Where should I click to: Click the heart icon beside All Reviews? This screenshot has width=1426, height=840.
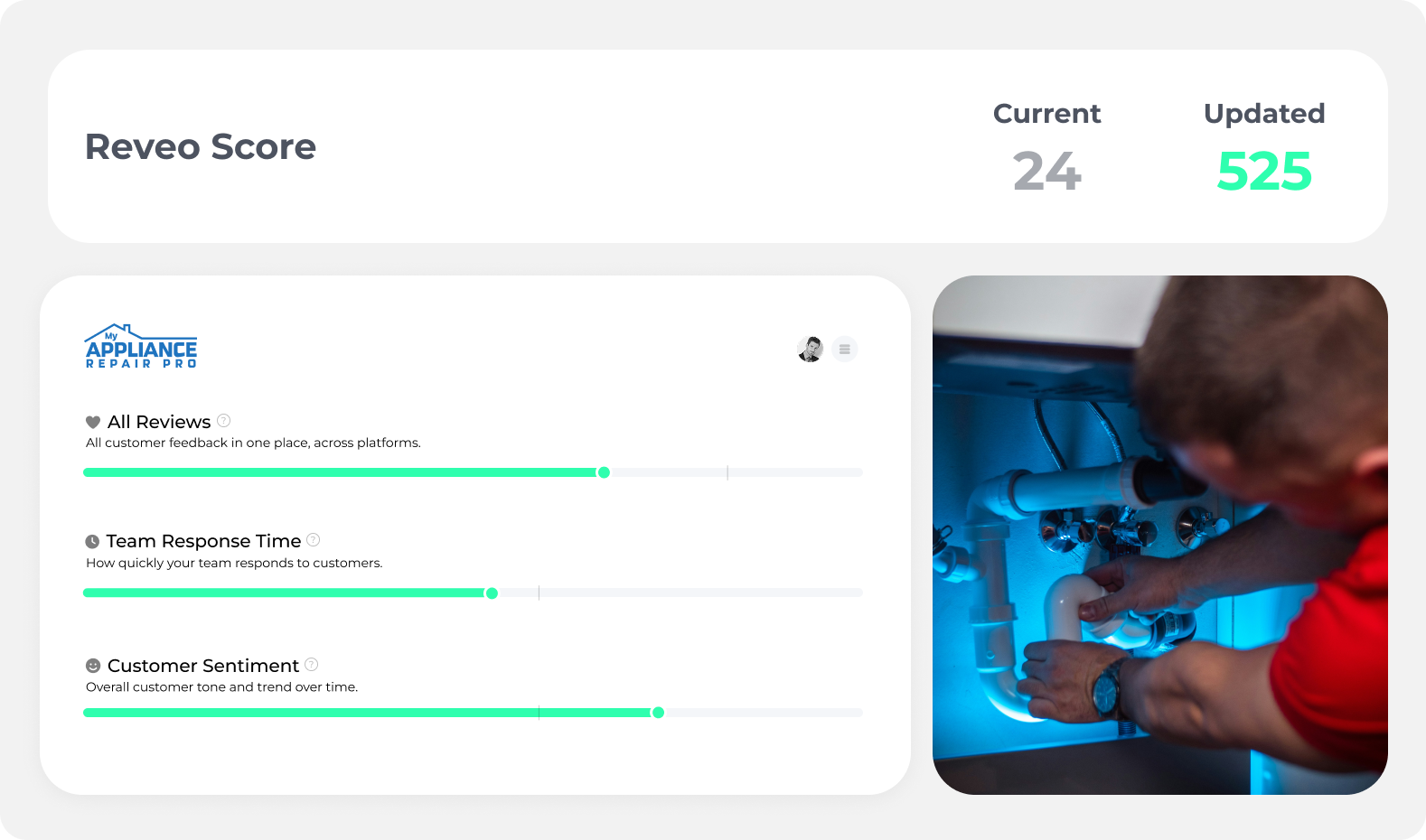point(92,422)
